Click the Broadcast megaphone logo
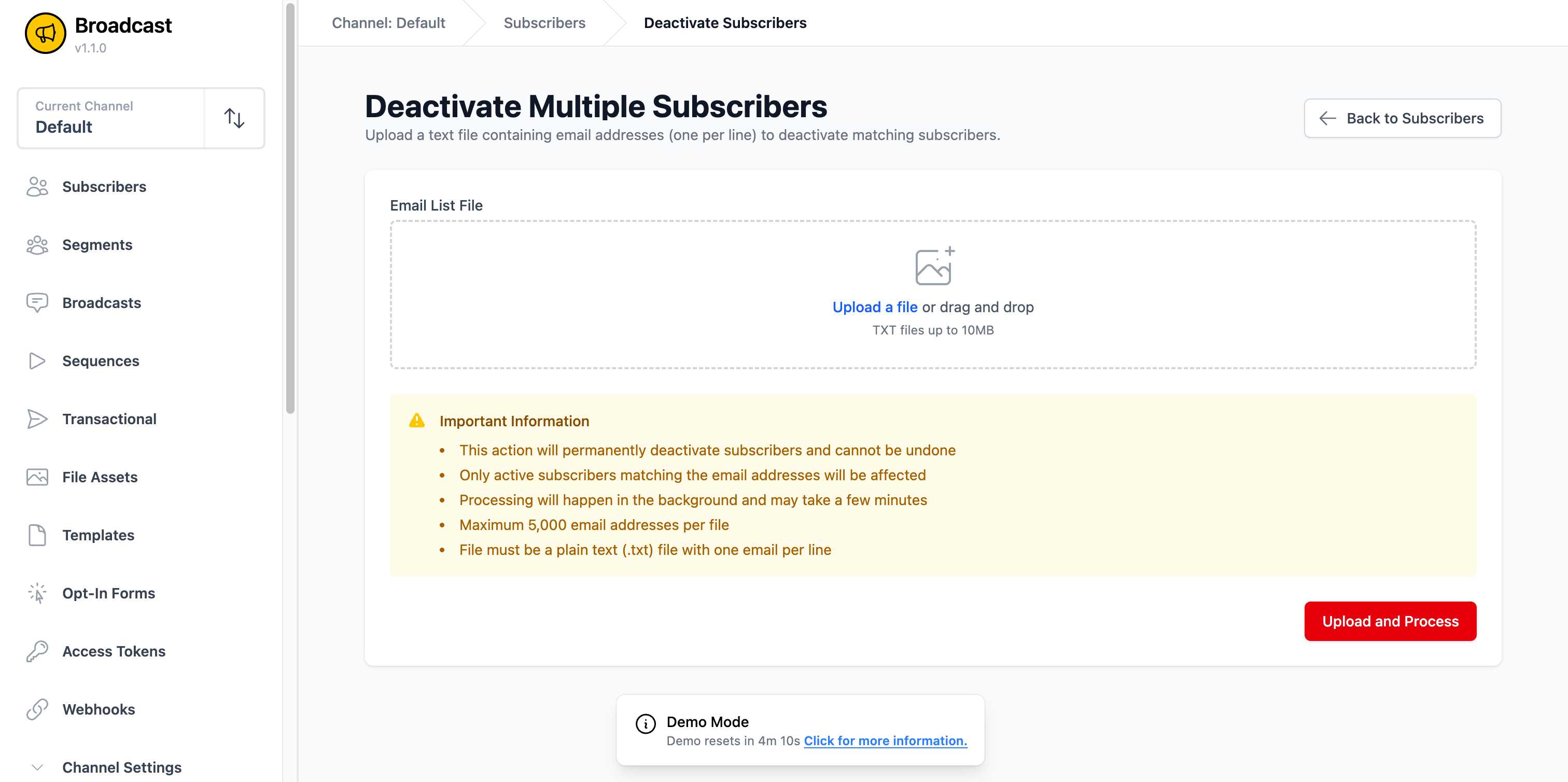 45,33
